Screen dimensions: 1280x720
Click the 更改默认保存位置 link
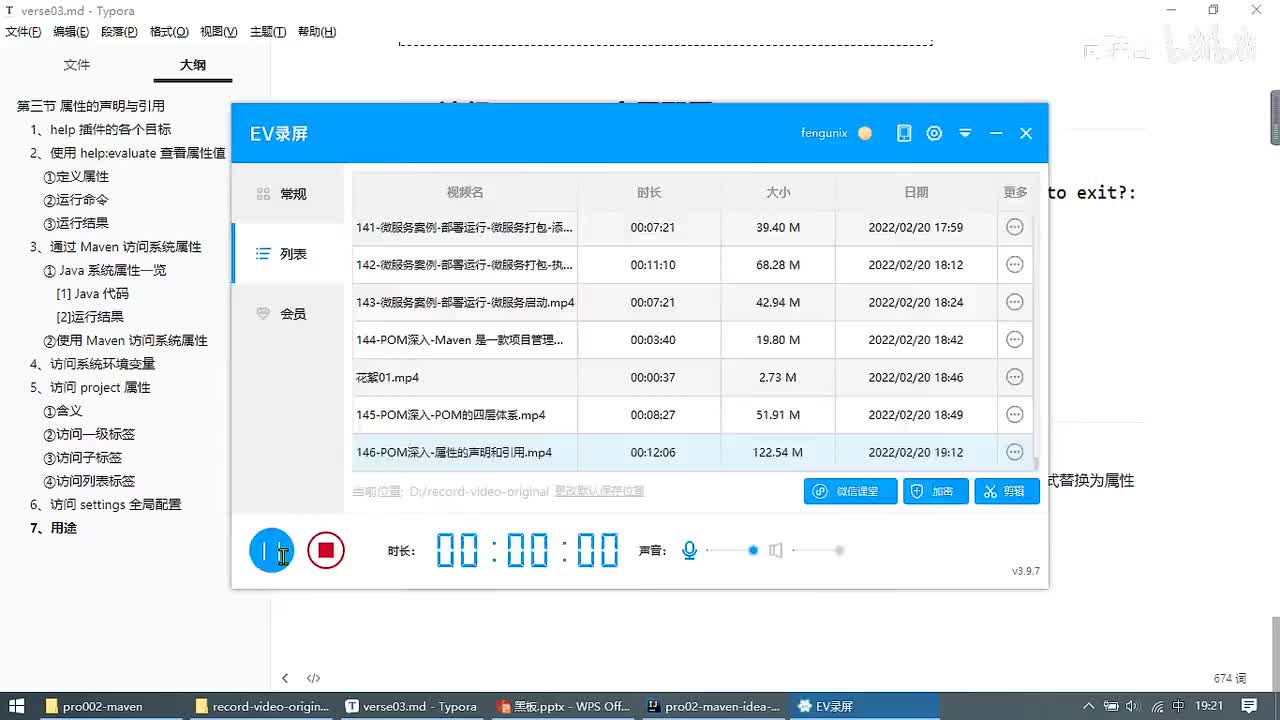599,491
